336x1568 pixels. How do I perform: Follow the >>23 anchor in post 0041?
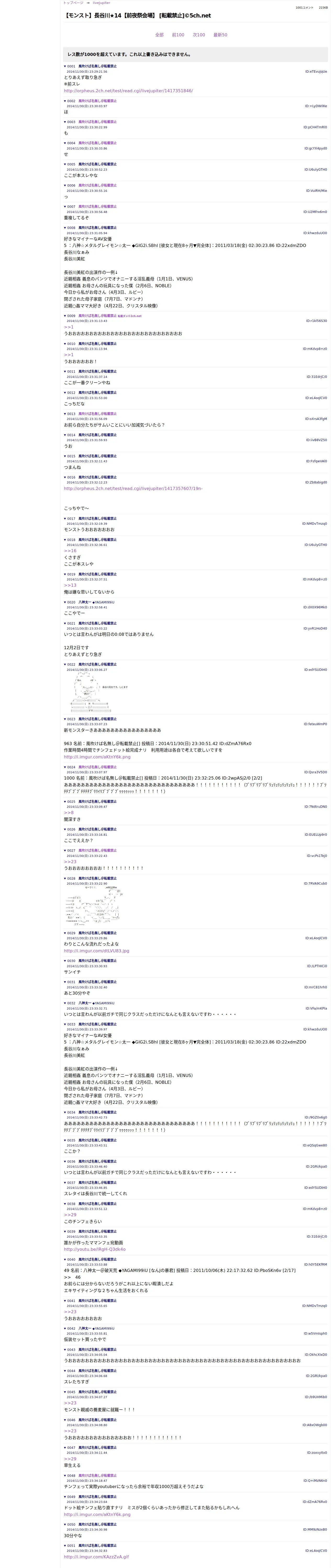pyautogui.click(x=70, y=1312)
